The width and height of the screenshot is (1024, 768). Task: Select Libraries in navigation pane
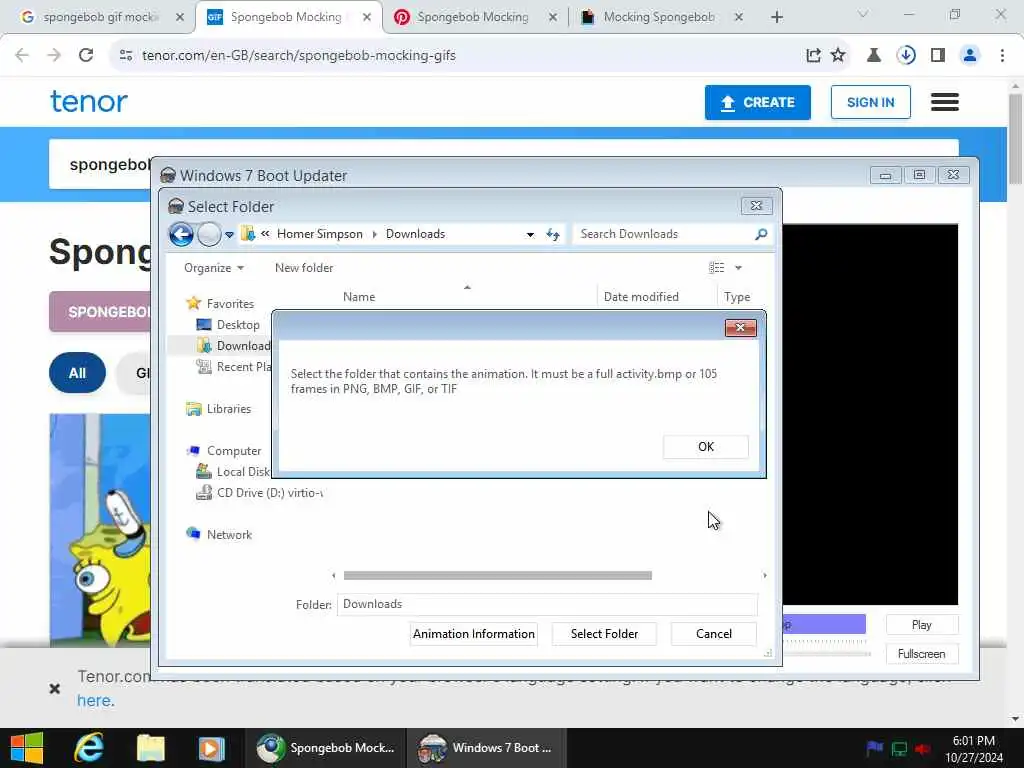click(219, 409)
